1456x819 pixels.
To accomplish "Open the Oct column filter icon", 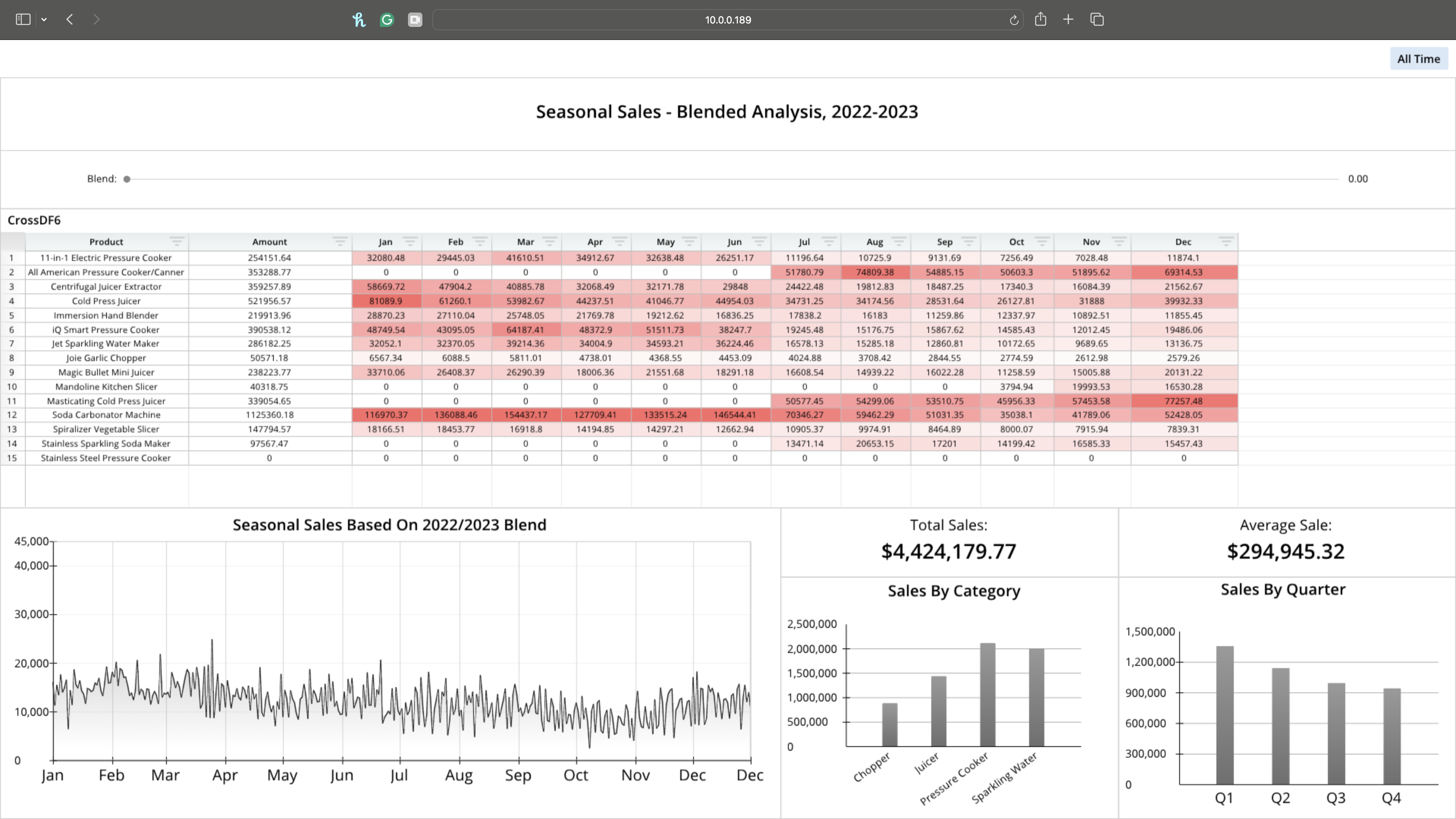I will 1042,242.
